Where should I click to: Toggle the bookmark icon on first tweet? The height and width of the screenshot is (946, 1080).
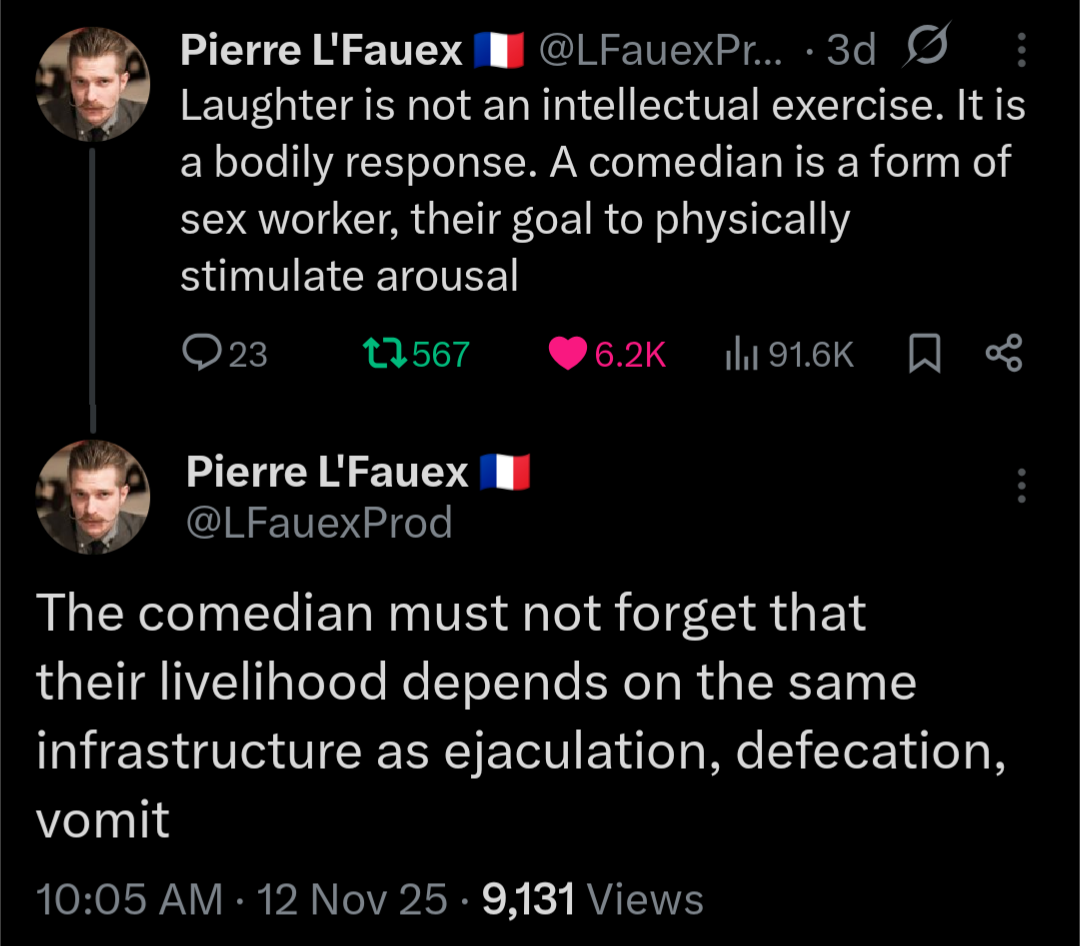point(924,353)
